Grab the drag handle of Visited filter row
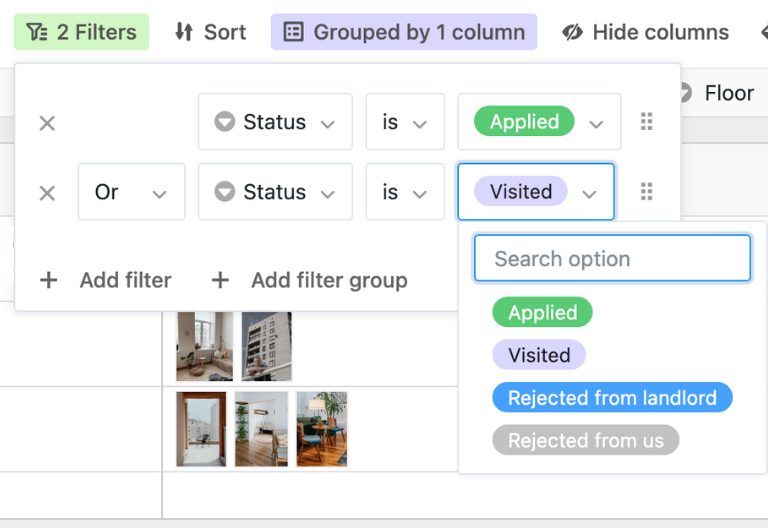 (647, 192)
